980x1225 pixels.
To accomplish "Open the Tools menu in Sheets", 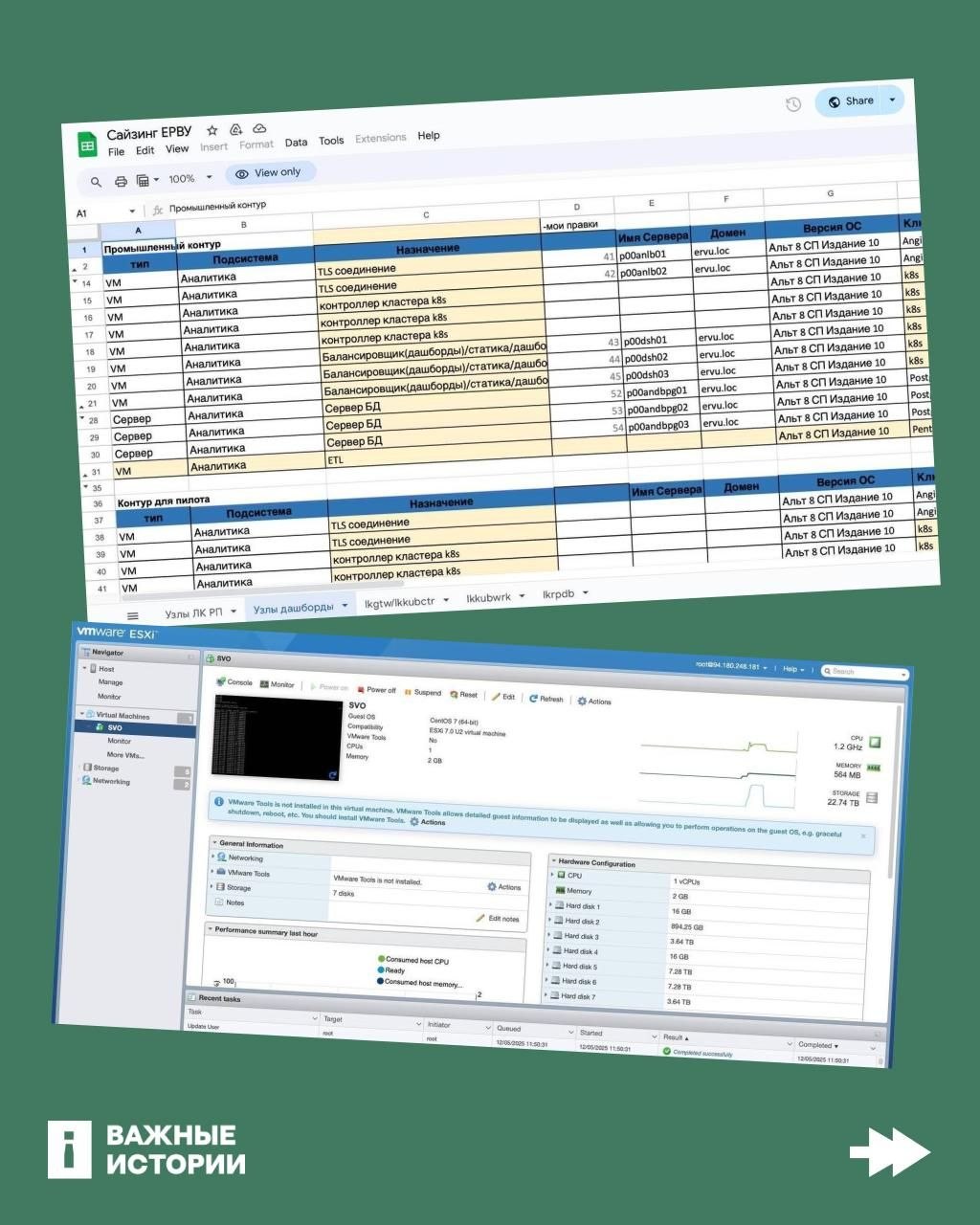I will (x=331, y=140).
